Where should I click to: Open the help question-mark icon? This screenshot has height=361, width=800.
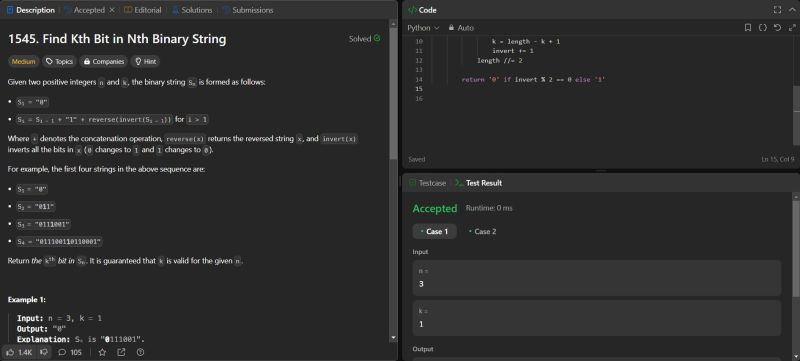(140, 352)
